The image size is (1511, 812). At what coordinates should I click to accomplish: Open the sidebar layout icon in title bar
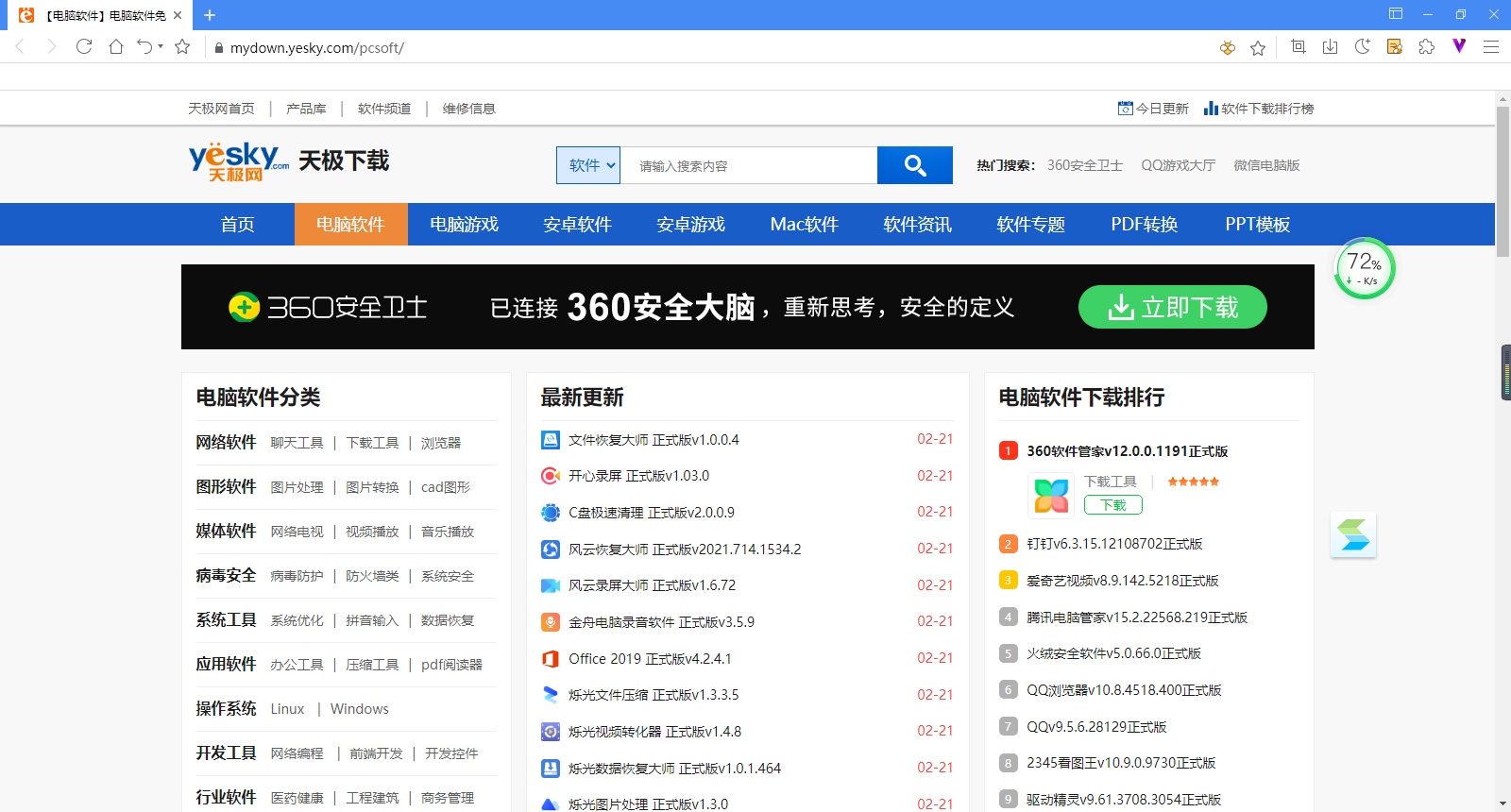1396,14
